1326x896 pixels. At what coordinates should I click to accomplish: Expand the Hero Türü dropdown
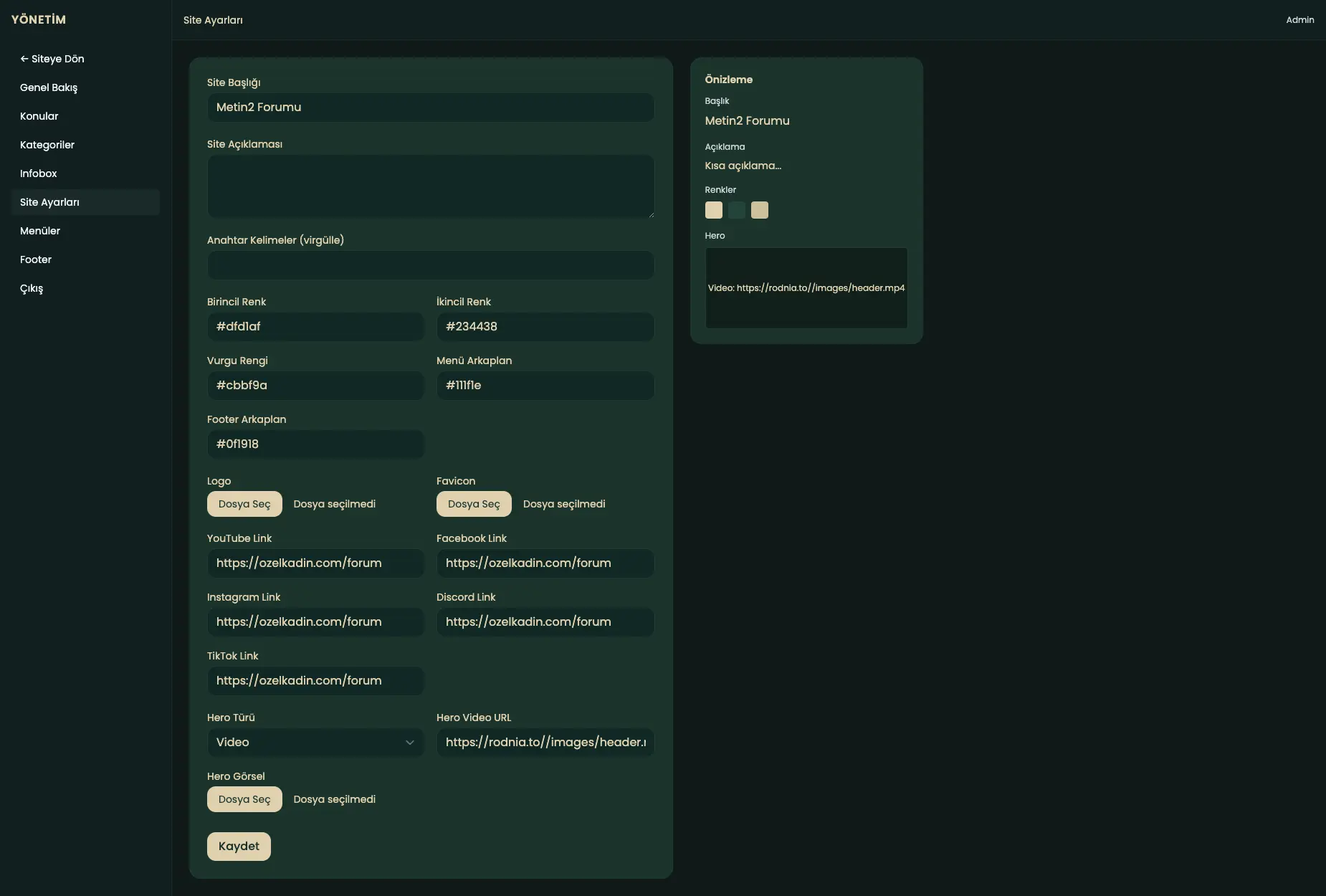coord(315,742)
